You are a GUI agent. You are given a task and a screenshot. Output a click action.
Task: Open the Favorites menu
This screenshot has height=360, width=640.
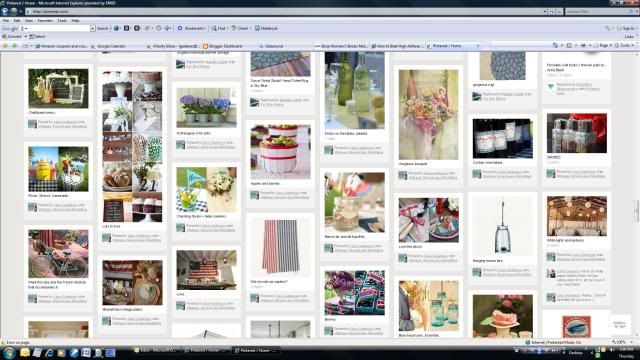click(45, 20)
